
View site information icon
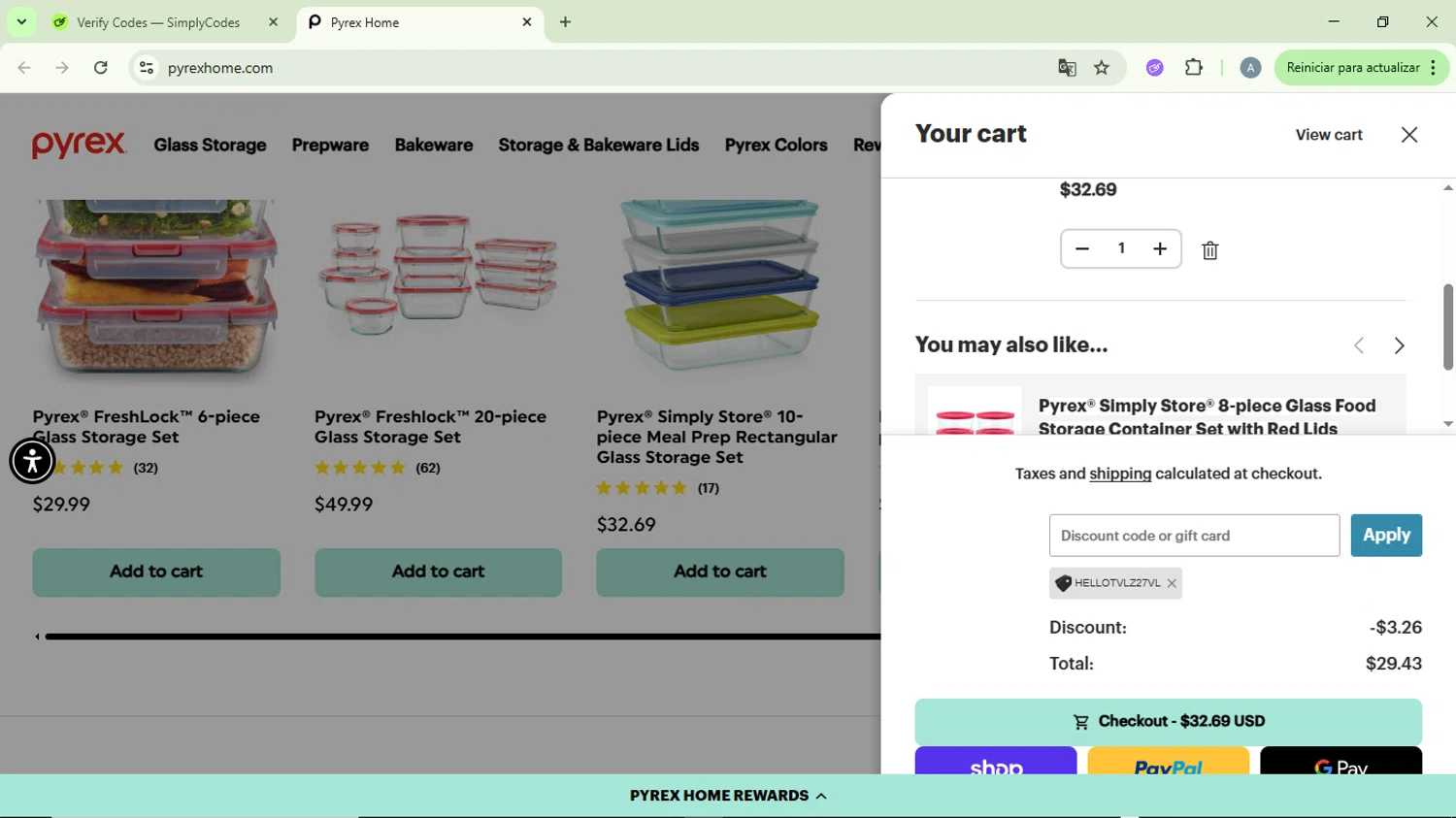coord(147,68)
